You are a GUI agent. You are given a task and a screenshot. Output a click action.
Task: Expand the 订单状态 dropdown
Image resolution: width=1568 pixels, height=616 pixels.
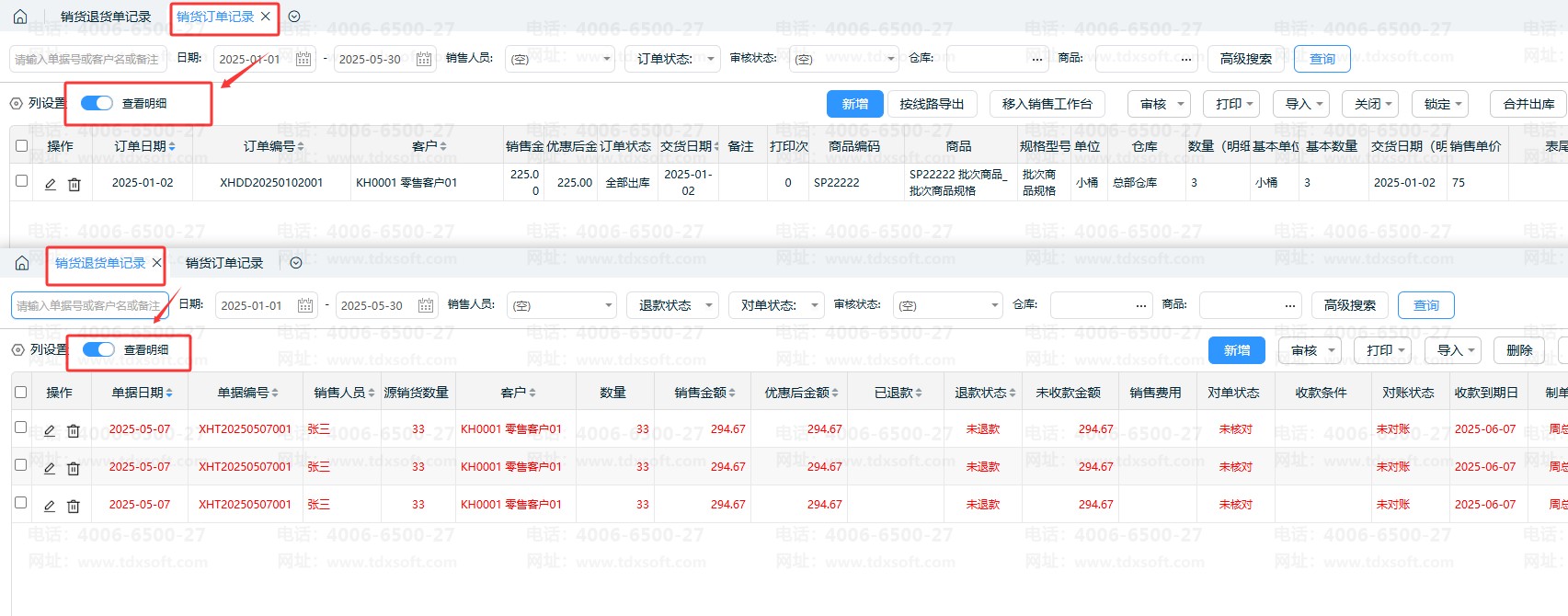pyautogui.click(x=672, y=59)
